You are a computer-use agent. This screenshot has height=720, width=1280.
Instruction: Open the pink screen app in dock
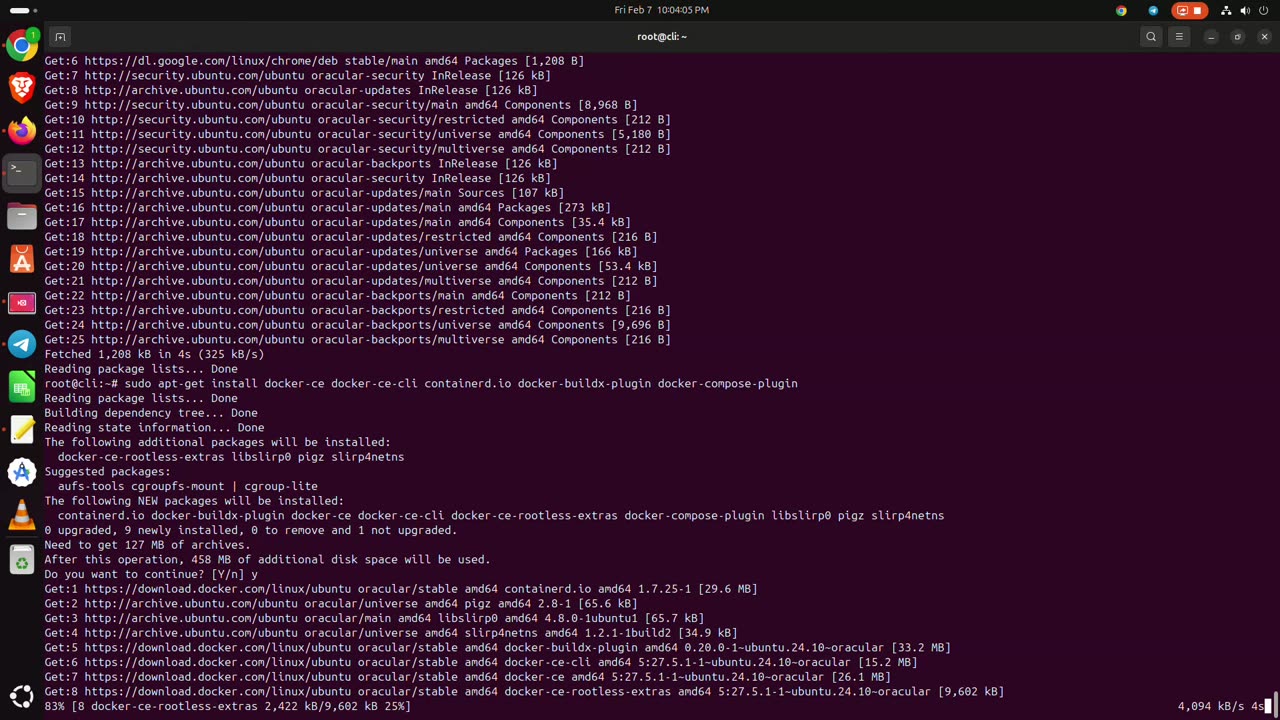(22, 302)
